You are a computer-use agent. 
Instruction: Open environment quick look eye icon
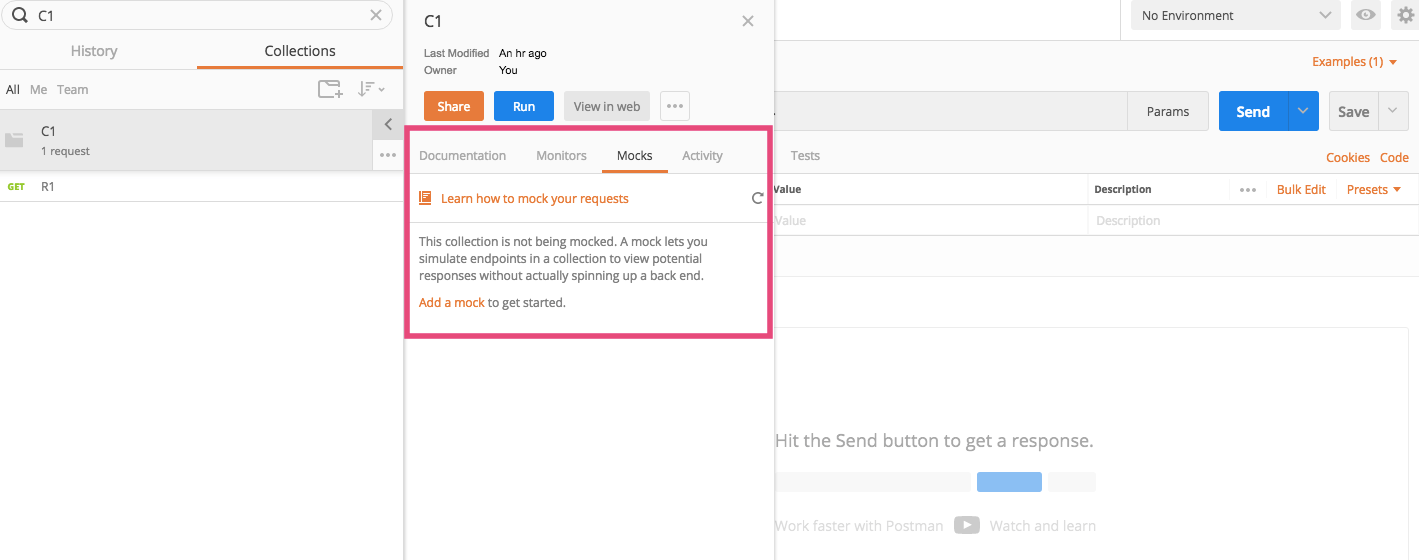pos(1364,15)
